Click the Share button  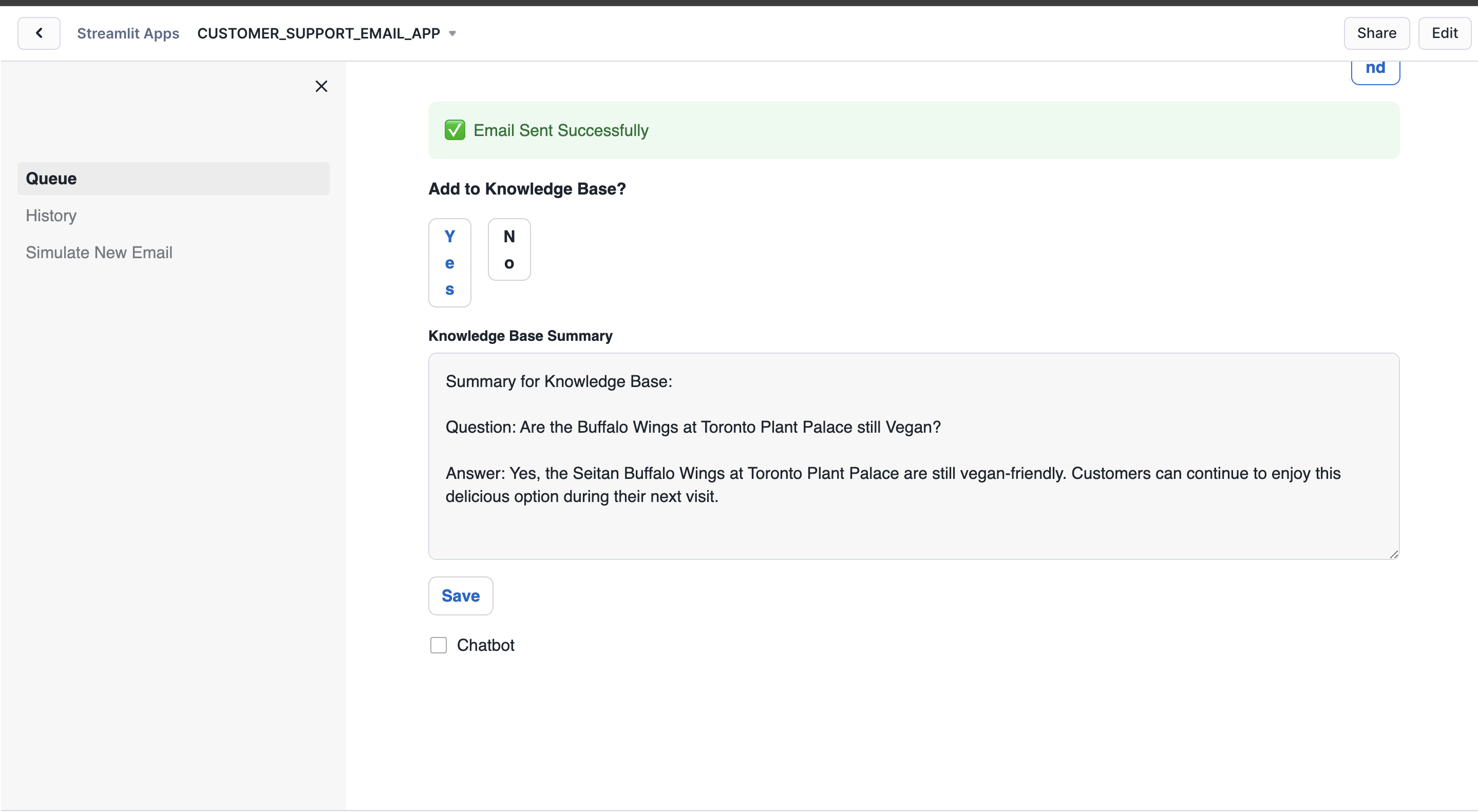(1376, 33)
